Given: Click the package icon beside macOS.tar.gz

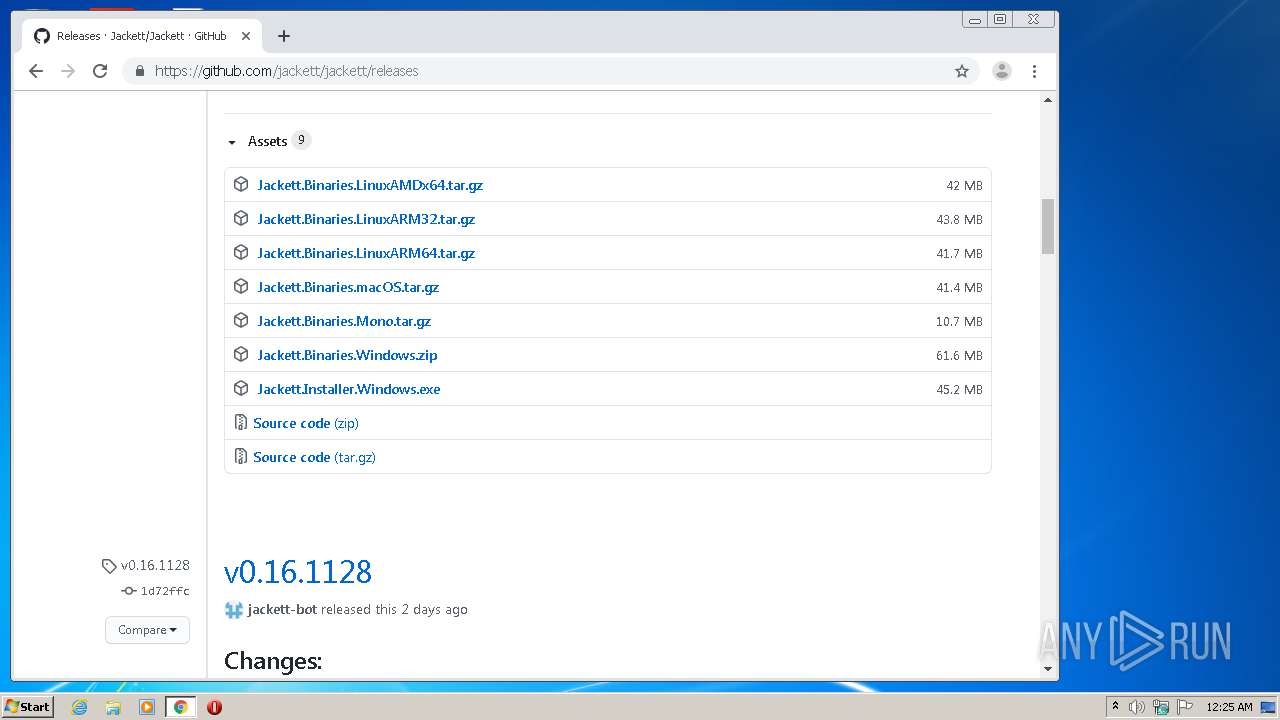Looking at the screenshot, I should (x=241, y=287).
